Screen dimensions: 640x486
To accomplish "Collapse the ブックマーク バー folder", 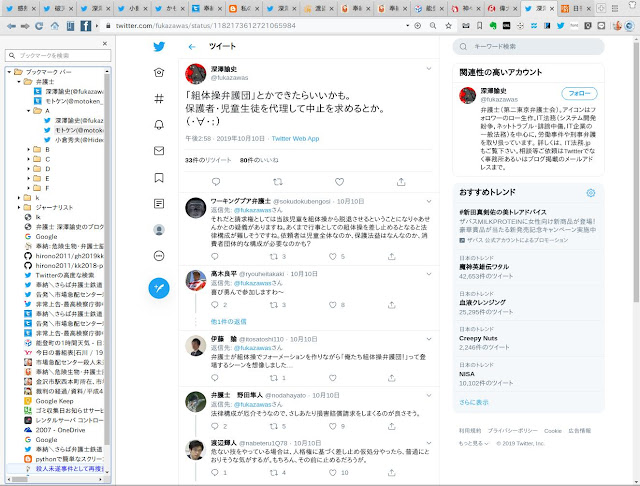I will coord(9,72).
